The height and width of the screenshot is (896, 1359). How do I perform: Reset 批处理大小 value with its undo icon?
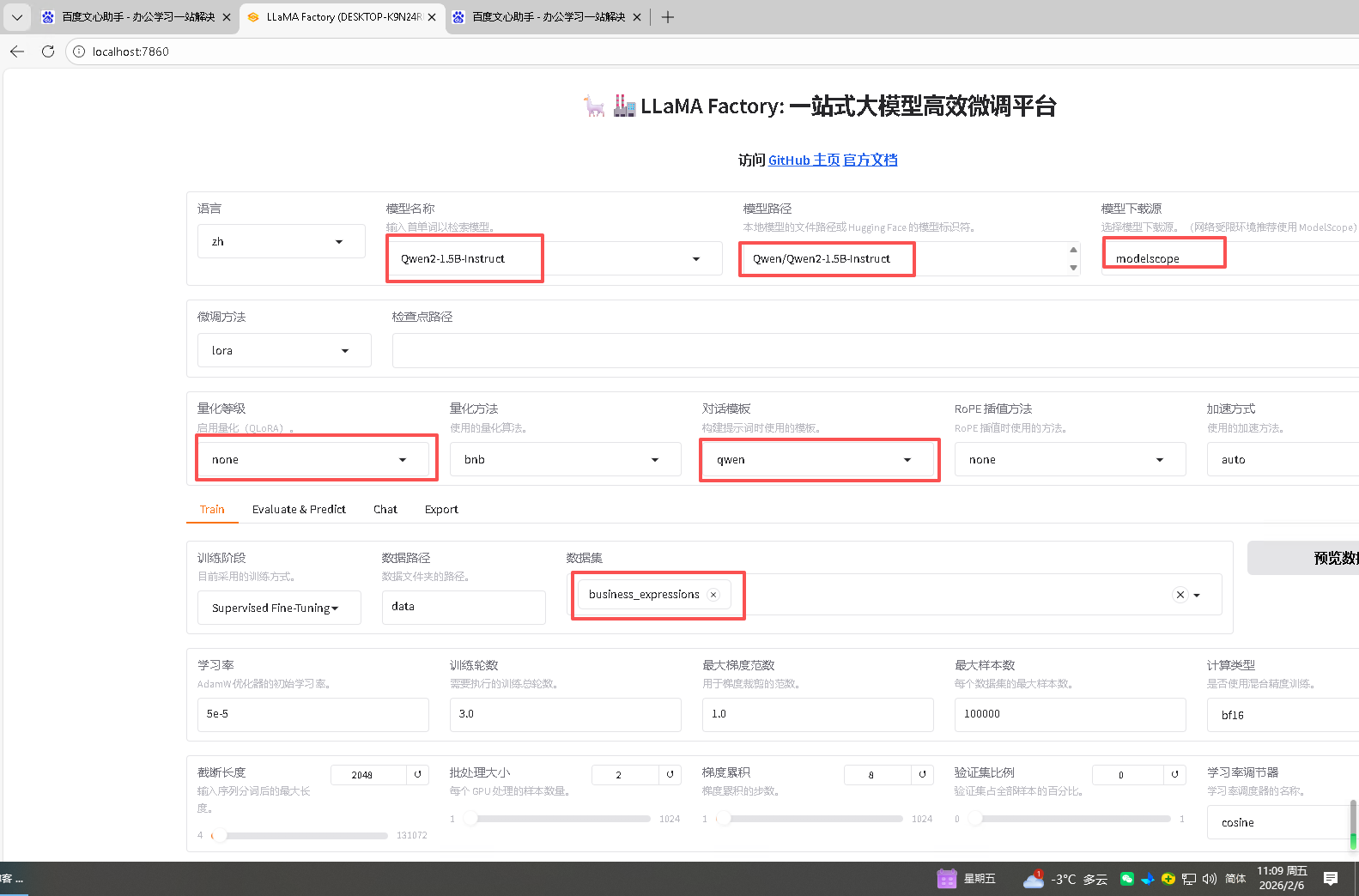point(670,774)
